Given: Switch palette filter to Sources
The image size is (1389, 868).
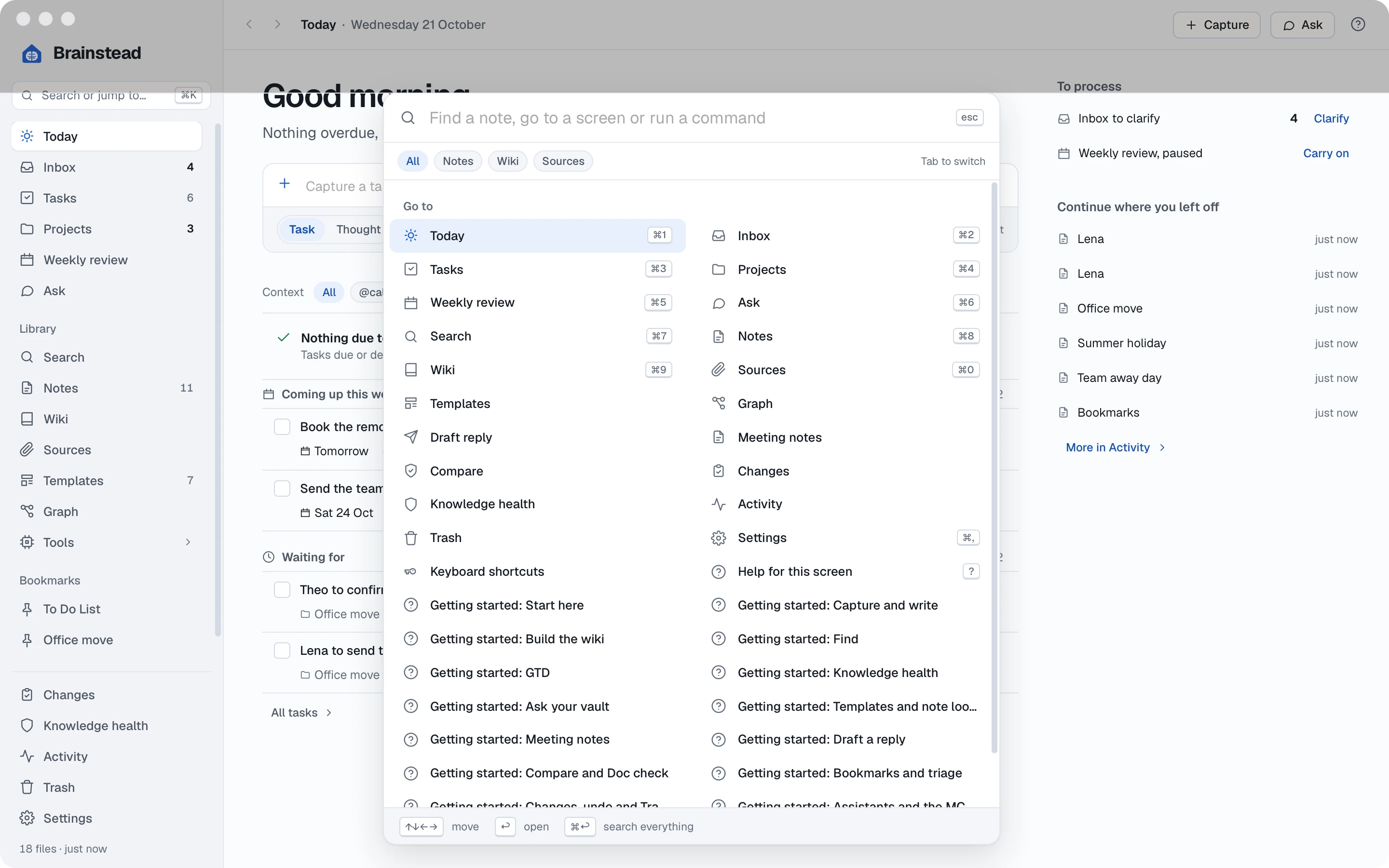Looking at the screenshot, I should (x=563, y=162).
